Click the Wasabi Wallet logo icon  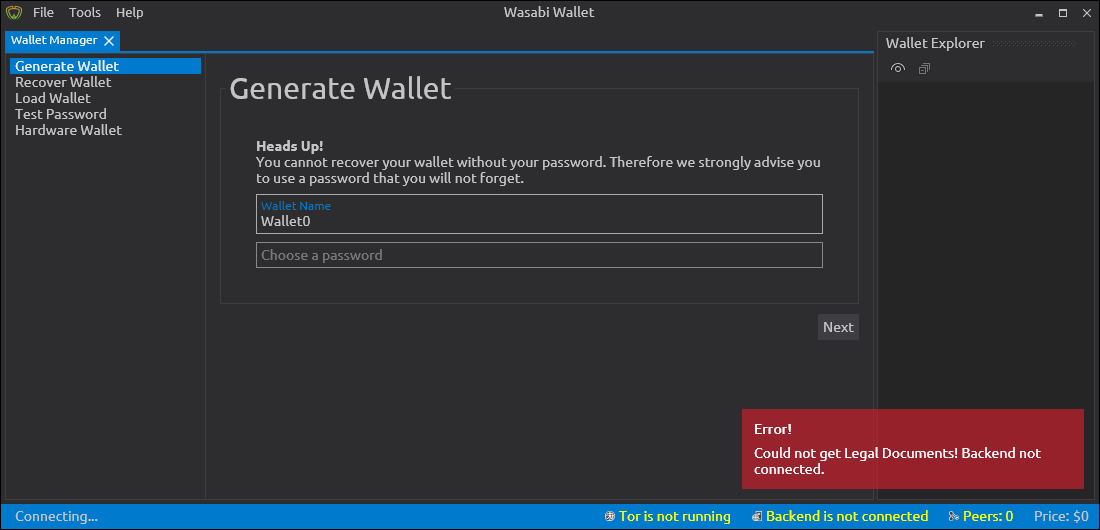coord(14,13)
